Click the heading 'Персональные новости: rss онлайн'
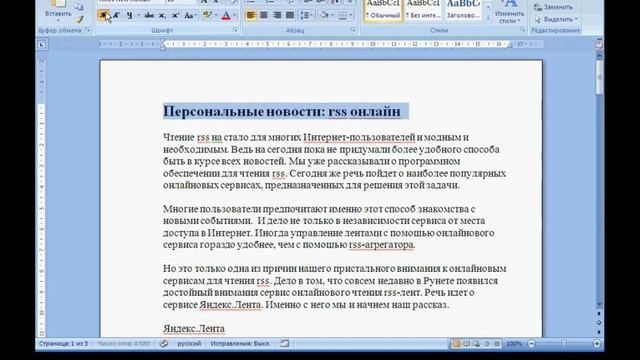The width and height of the screenshot is (640, 360). tap(282, 111)
